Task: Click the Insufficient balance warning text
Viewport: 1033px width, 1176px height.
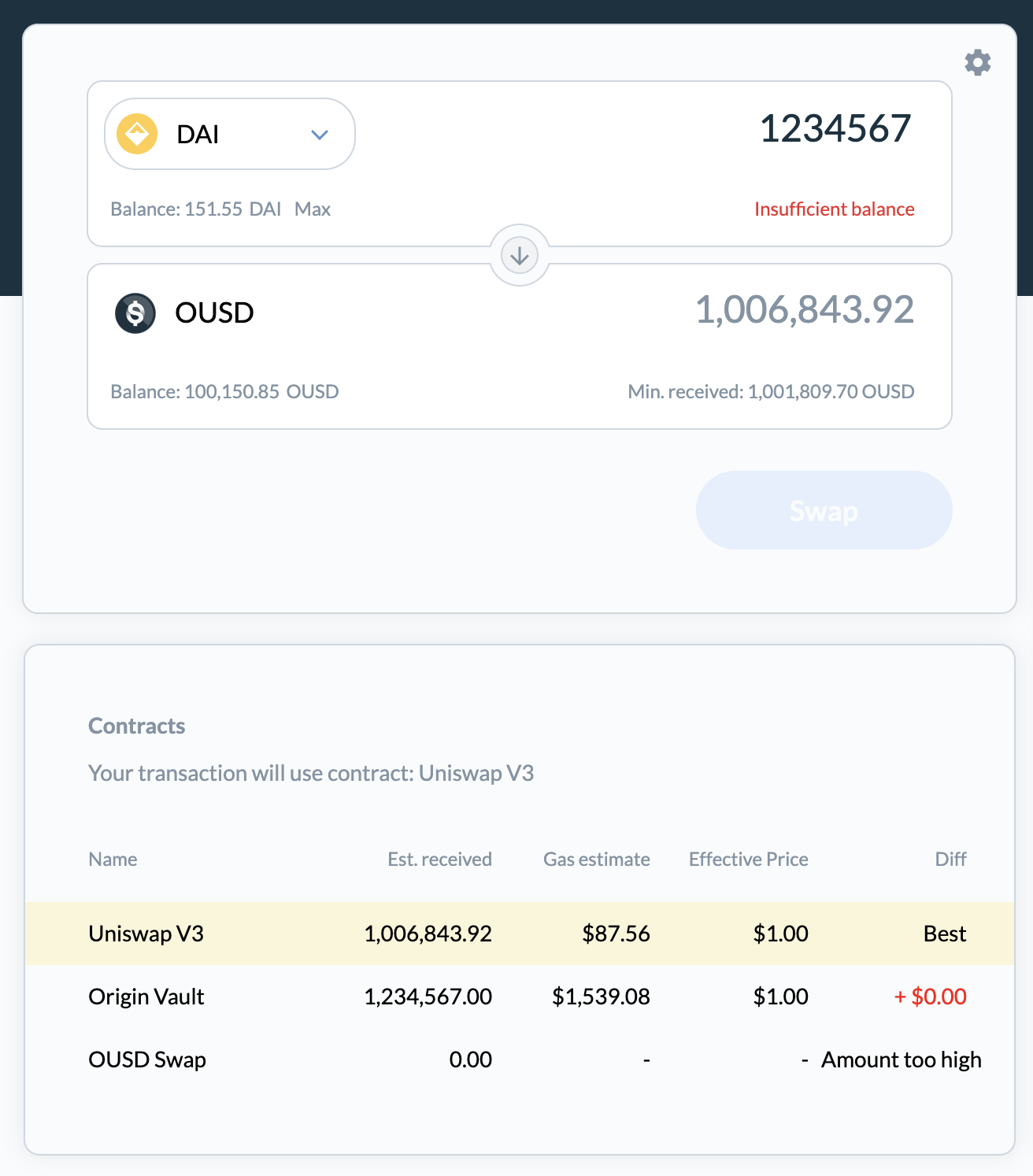Action: tap(834, 209)
